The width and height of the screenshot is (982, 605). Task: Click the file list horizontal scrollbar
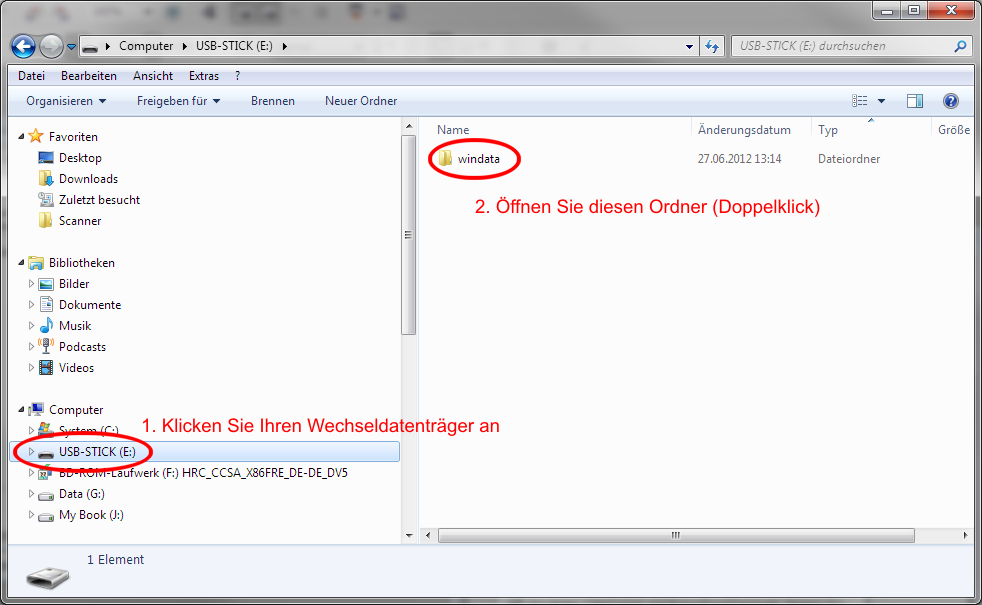(676, 535)
